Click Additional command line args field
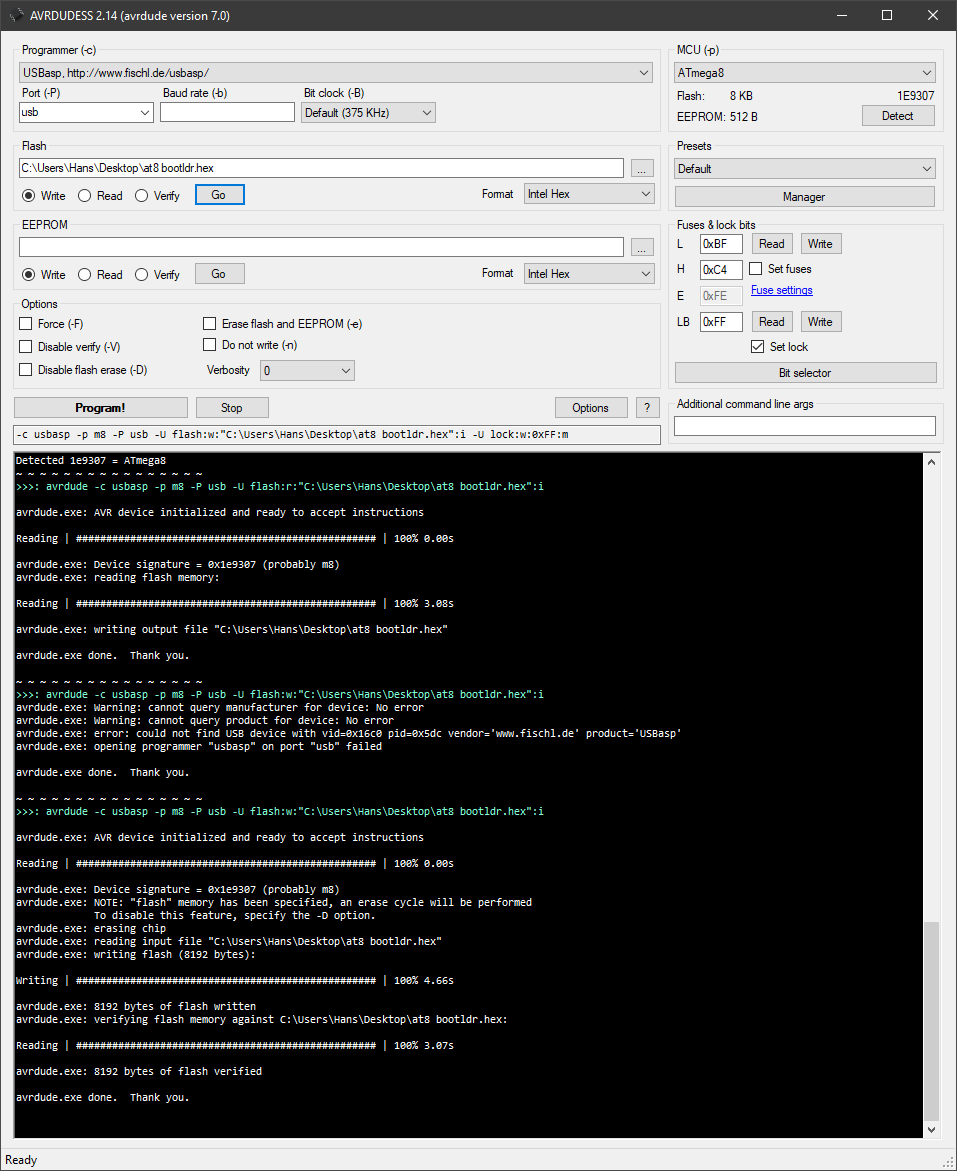 (x=805, y=426)
